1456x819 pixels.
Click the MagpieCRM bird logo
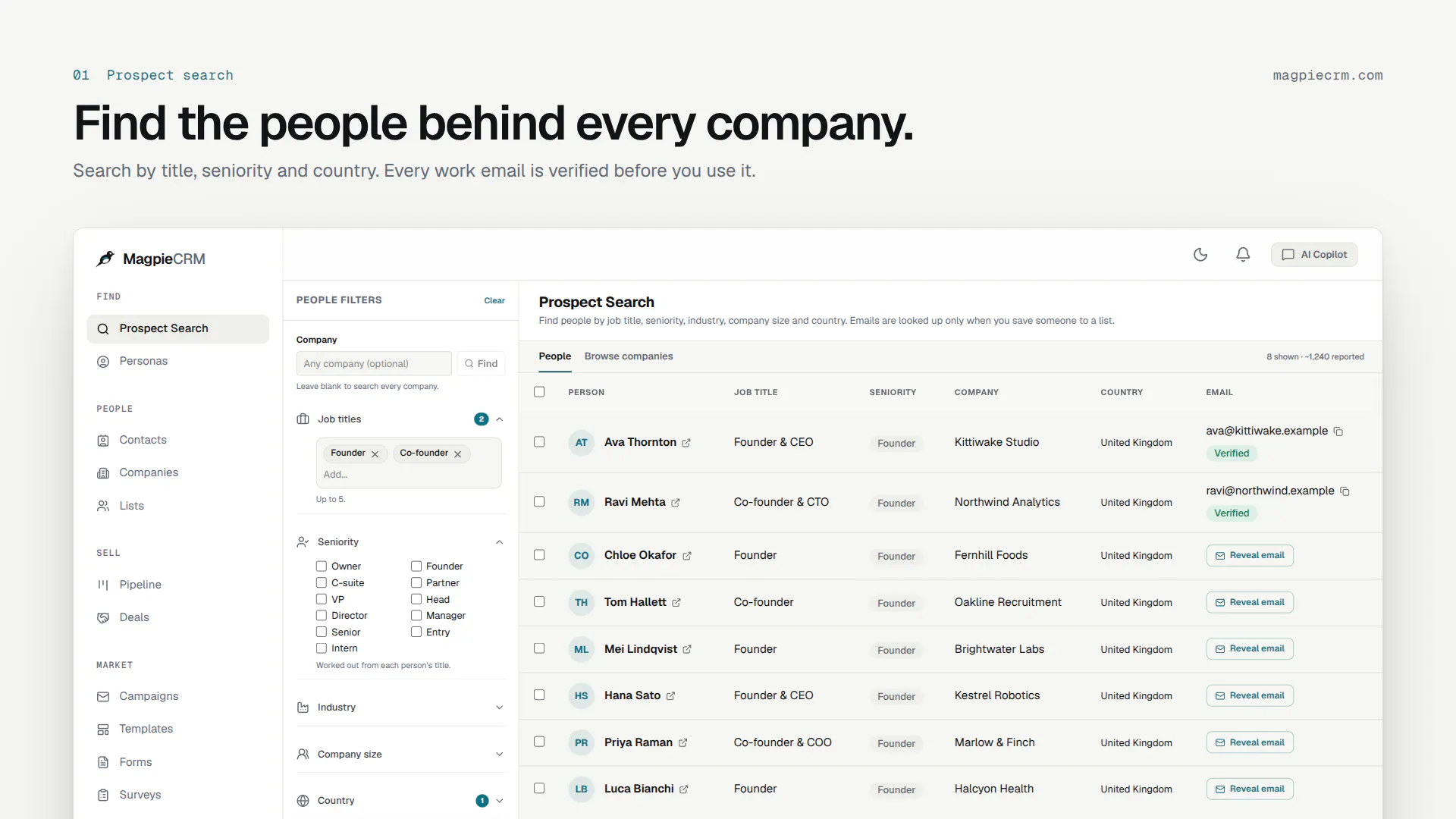pos(105,259)
